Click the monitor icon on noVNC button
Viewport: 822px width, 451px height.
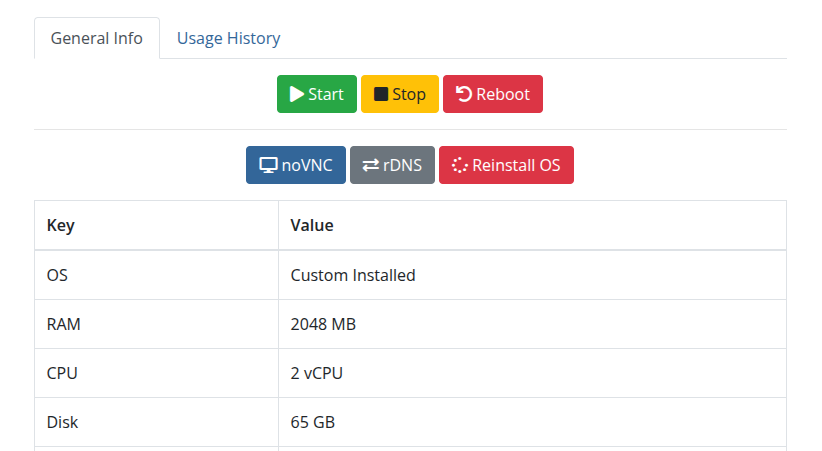click(268, 165)
